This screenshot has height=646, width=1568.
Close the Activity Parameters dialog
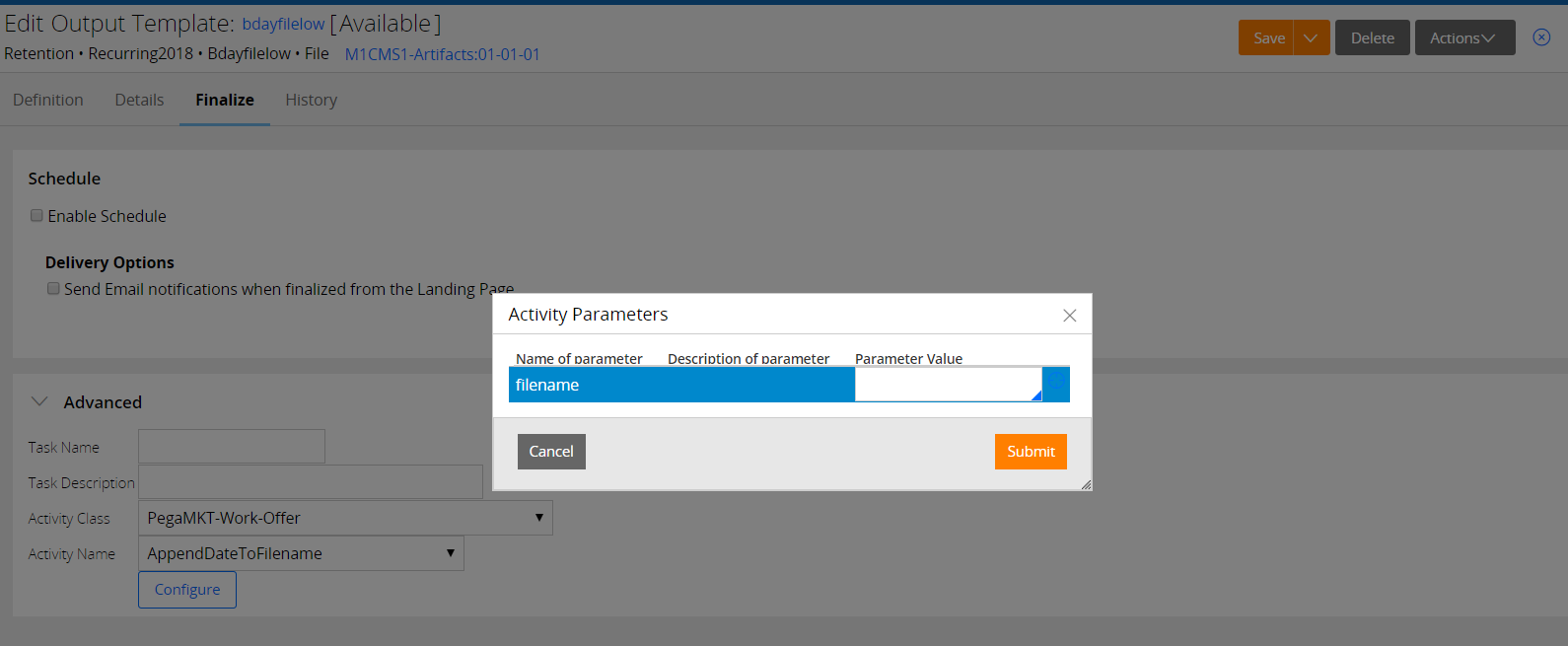(x=1070, y=316)
